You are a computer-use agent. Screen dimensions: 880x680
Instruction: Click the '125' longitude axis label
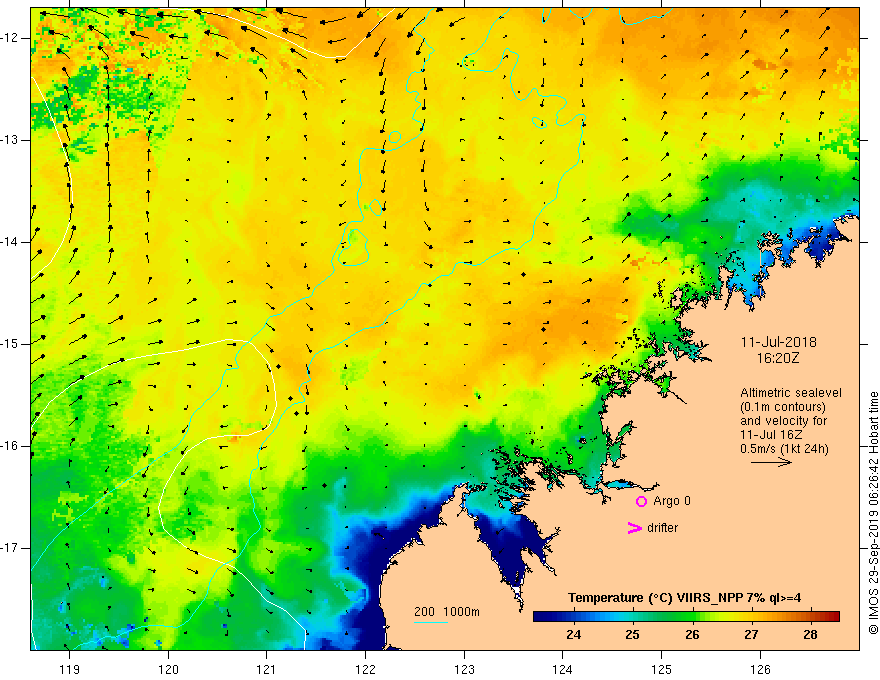pyautogui.click(x=662, y=669)
